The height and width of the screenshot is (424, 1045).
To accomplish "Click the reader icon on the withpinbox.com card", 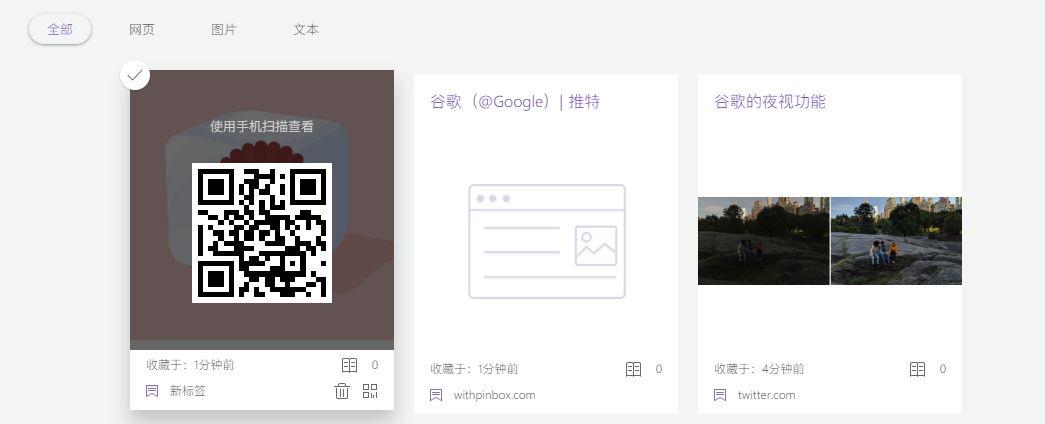I will [633, 369].
